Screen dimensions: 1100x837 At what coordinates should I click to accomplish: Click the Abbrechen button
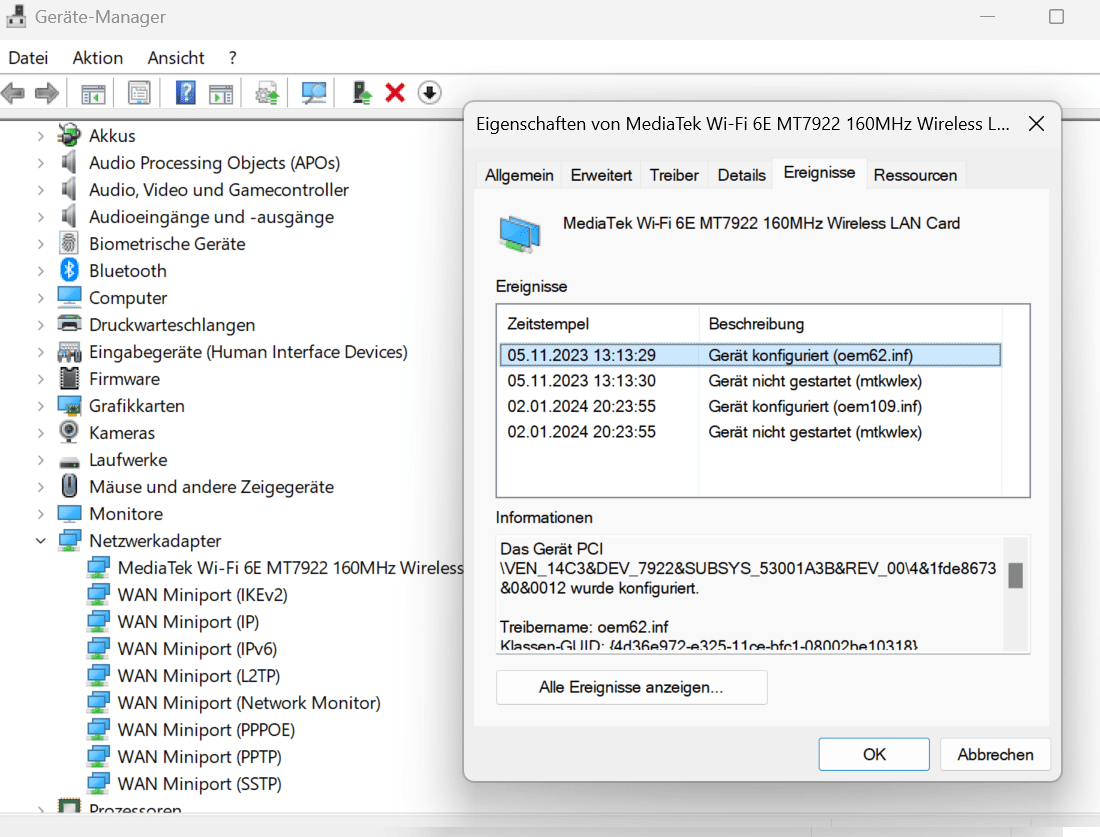point(995,754)
